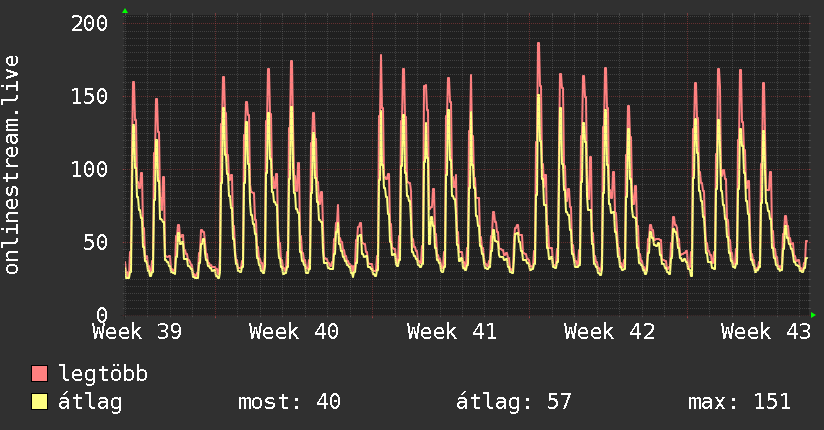Click the 100 y-axis tick label
This screenshot has height=430, width=824.
point(89,169)
